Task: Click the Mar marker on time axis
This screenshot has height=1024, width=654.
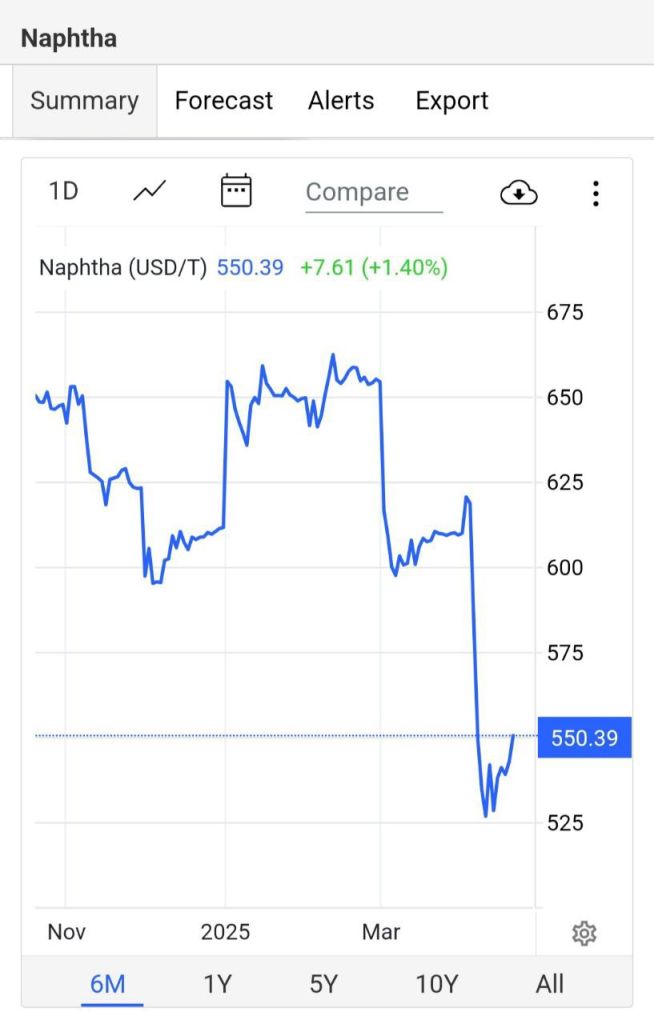Action: pyautogui.click(x=381, y=932)
